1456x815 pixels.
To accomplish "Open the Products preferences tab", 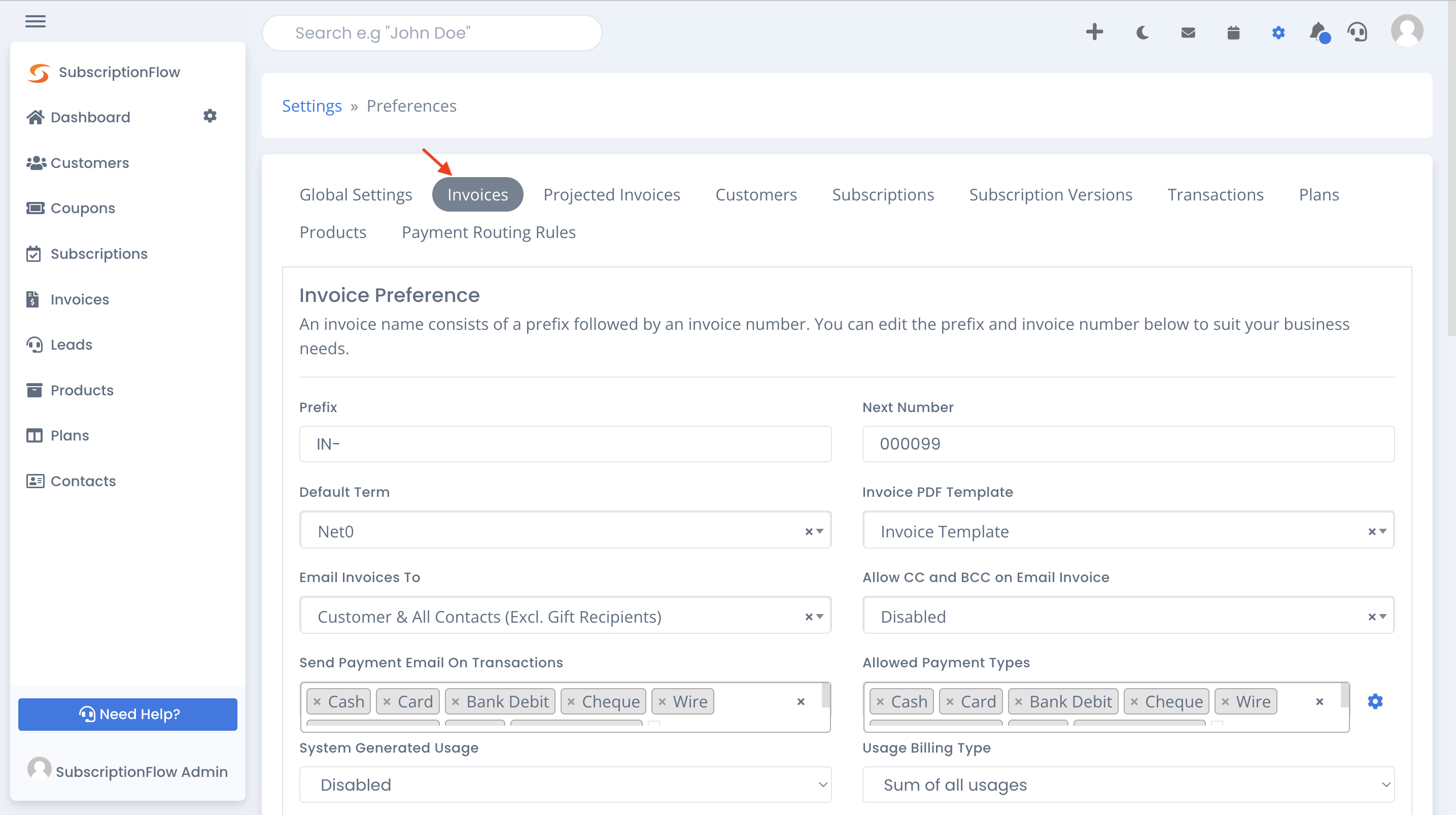I will [333, 232].
